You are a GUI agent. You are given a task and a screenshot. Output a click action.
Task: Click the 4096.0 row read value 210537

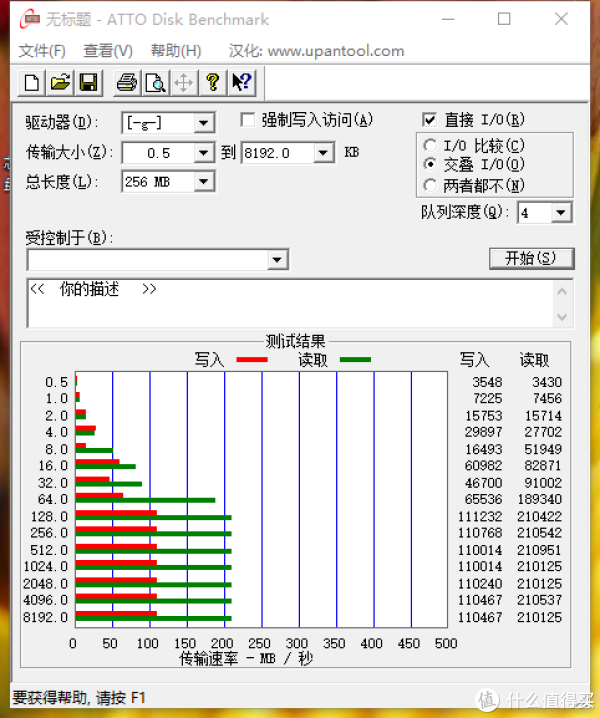(540, 600)
